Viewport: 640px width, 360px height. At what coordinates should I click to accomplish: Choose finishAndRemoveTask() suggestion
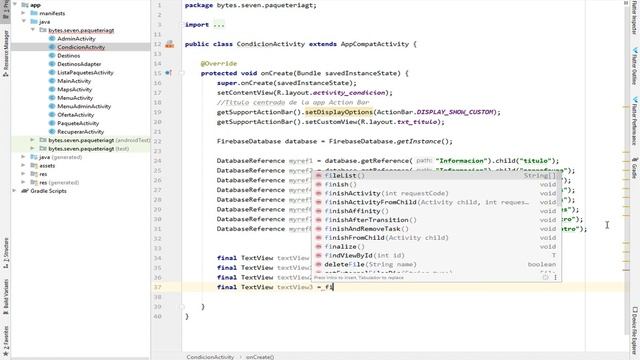click(x=436, y=229)
